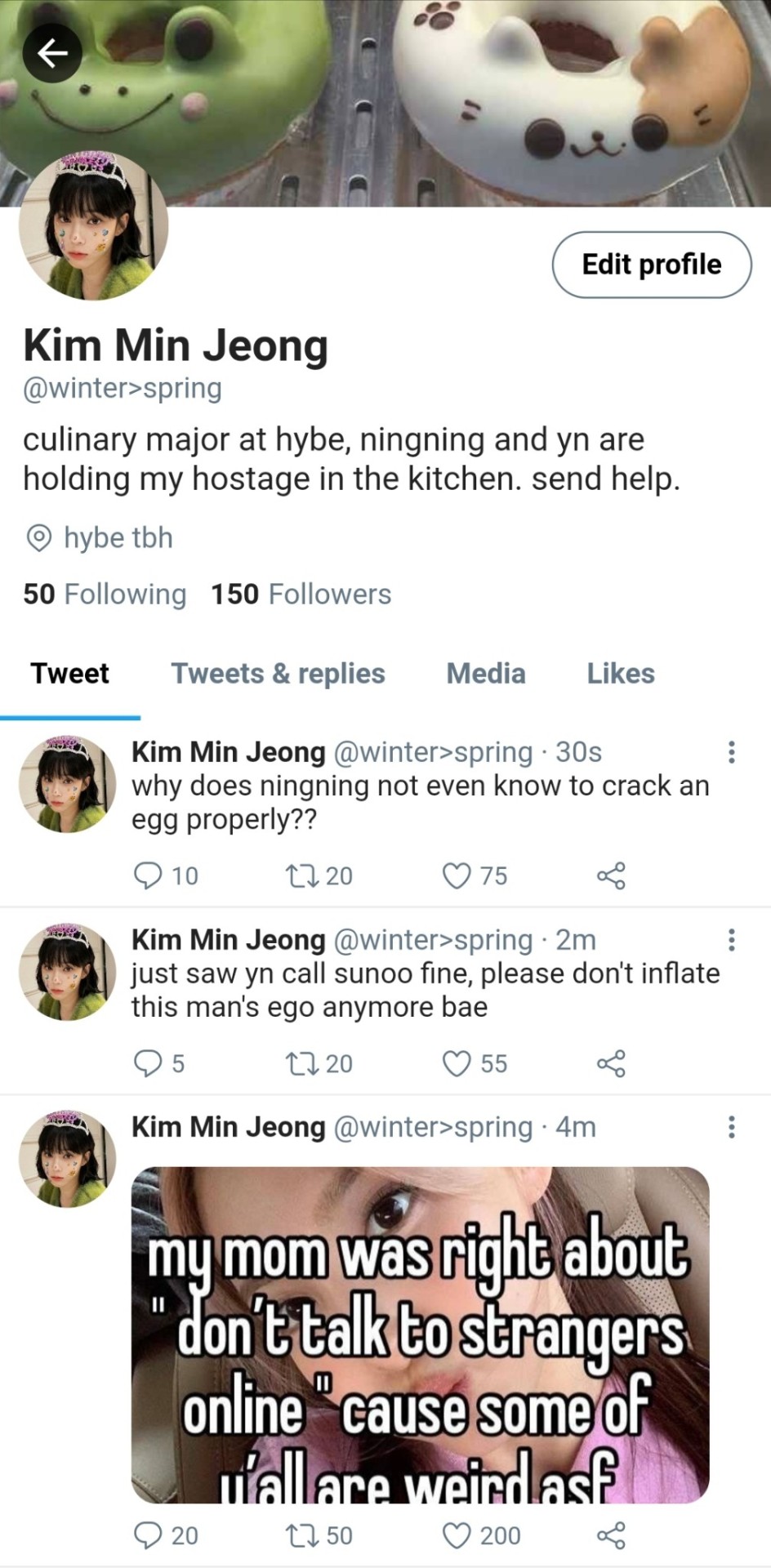The width and height of the screenshot is (771, 1568).
Task: Like the strangers online meme tweet
Action: coord(456,1535)
